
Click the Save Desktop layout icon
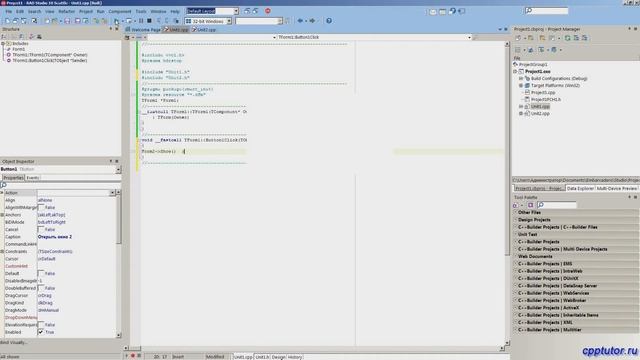pyautogui.click(x=247, y=11)
